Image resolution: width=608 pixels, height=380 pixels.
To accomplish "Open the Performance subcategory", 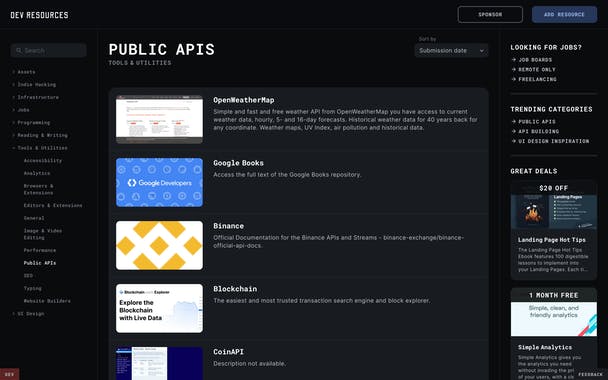I will (x=40, y=250).
